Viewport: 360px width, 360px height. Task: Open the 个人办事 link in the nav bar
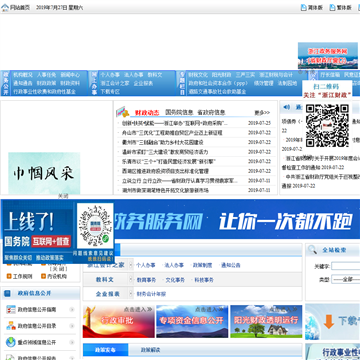[x=110, y=75]
